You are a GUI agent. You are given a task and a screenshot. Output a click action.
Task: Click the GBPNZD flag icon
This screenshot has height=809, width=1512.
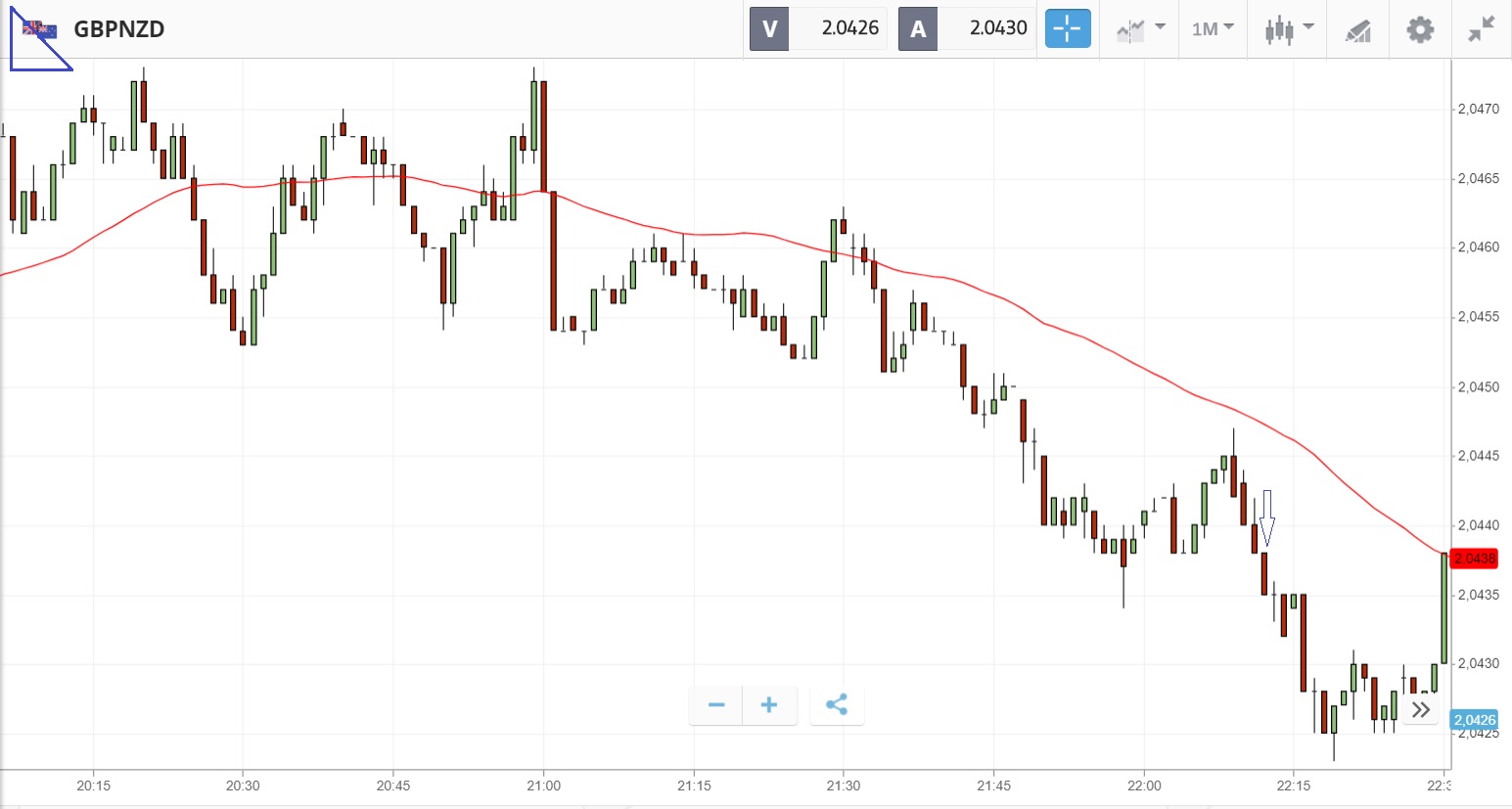(39, 29)
